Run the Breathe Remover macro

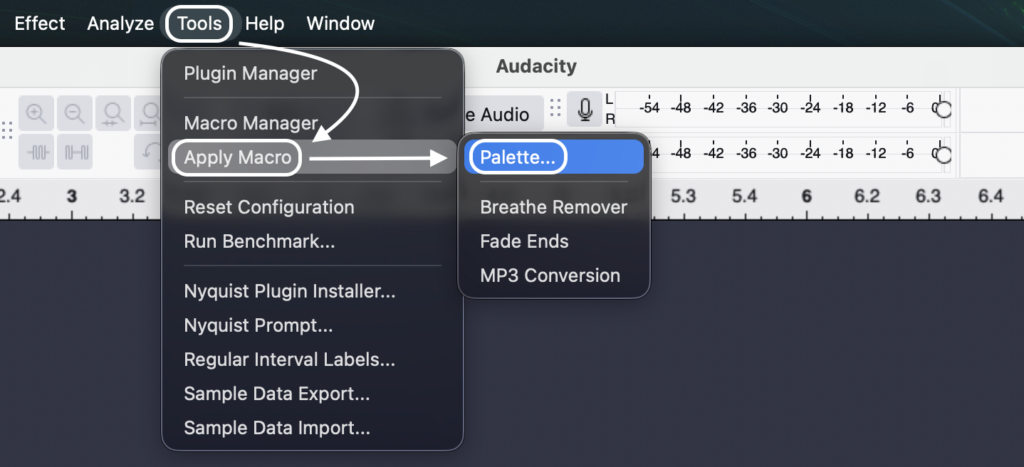pyautogui.click(x=553, y=207)
